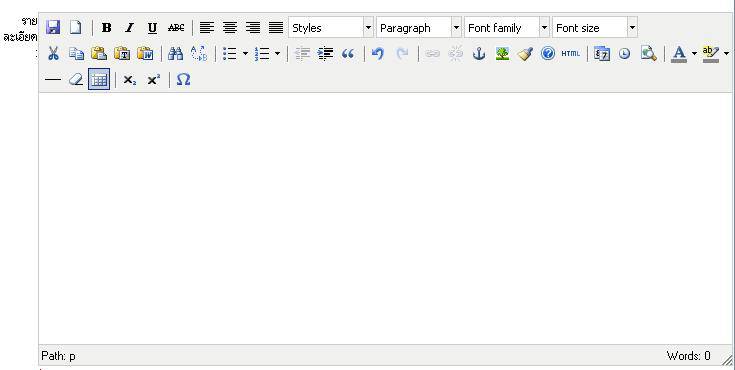Apply Blockquote formatting
Viewport: 735px width, 370px height.
(x=348, y=53)
